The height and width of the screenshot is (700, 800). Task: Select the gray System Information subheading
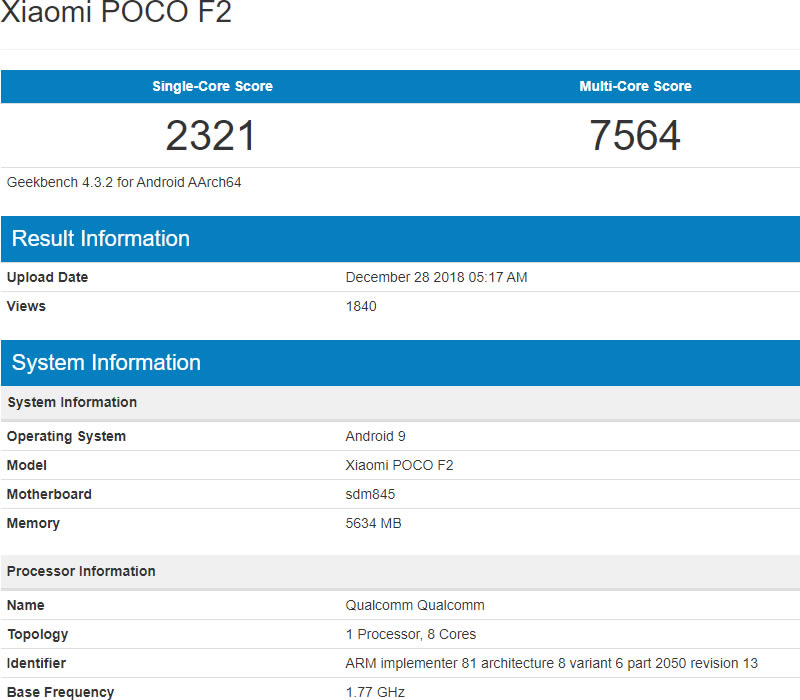coord(72,402)
